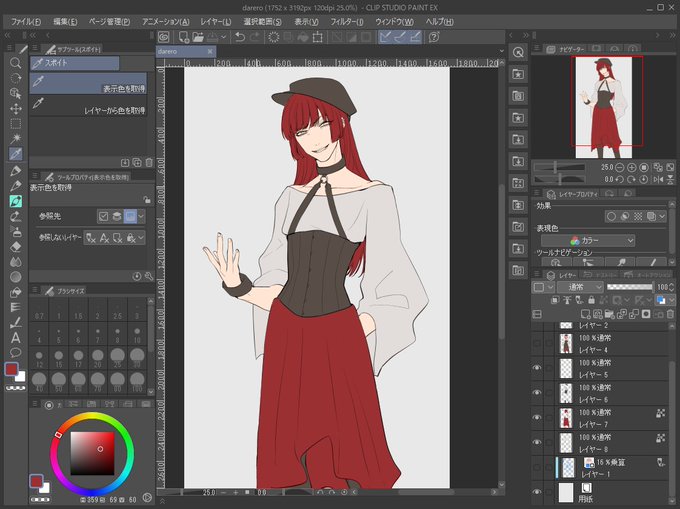Select the rectangle Selection tool
This screenshot has height=509, width=680.
pos(16,124)
